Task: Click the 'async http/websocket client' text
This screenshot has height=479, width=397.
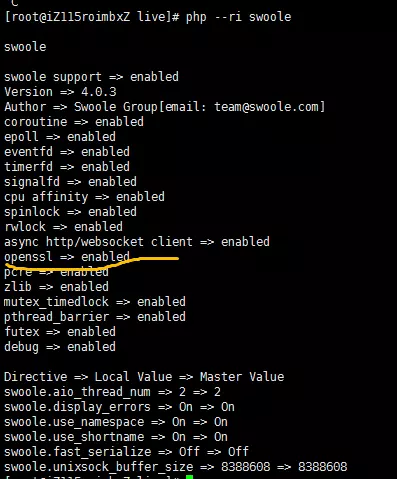Action: click(x=98, y=242)
